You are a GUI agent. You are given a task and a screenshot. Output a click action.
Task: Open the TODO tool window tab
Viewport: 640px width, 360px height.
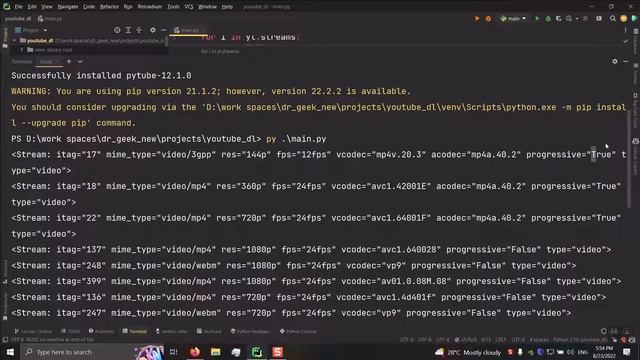tap(71, 331)
